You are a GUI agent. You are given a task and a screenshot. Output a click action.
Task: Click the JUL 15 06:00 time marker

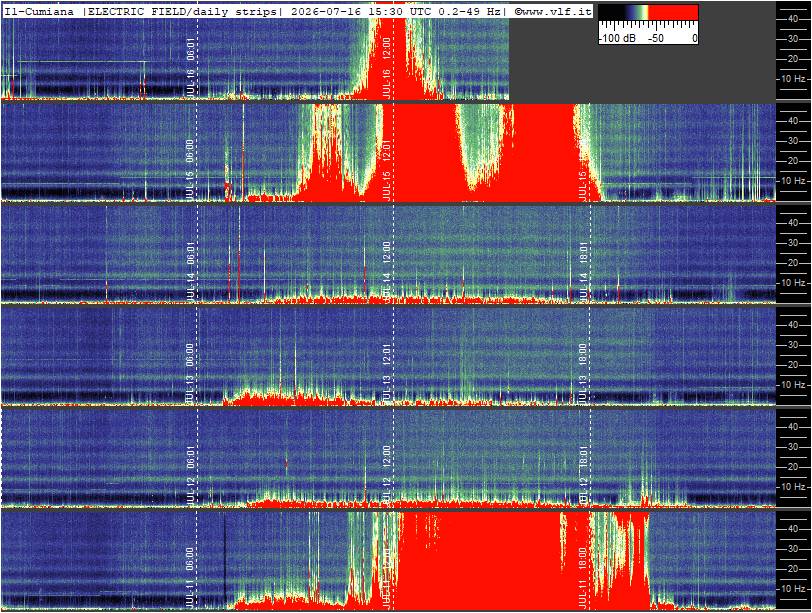click(190, 170)
